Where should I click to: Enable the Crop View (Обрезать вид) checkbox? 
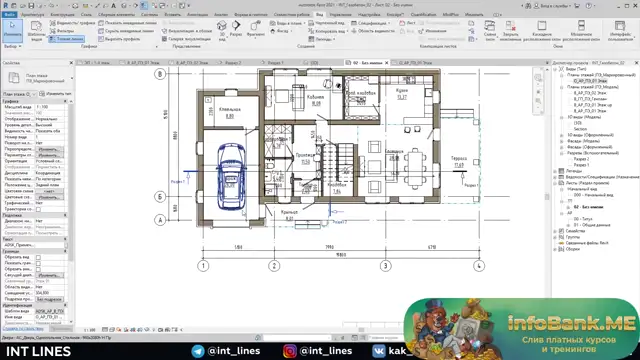[38, 257]
